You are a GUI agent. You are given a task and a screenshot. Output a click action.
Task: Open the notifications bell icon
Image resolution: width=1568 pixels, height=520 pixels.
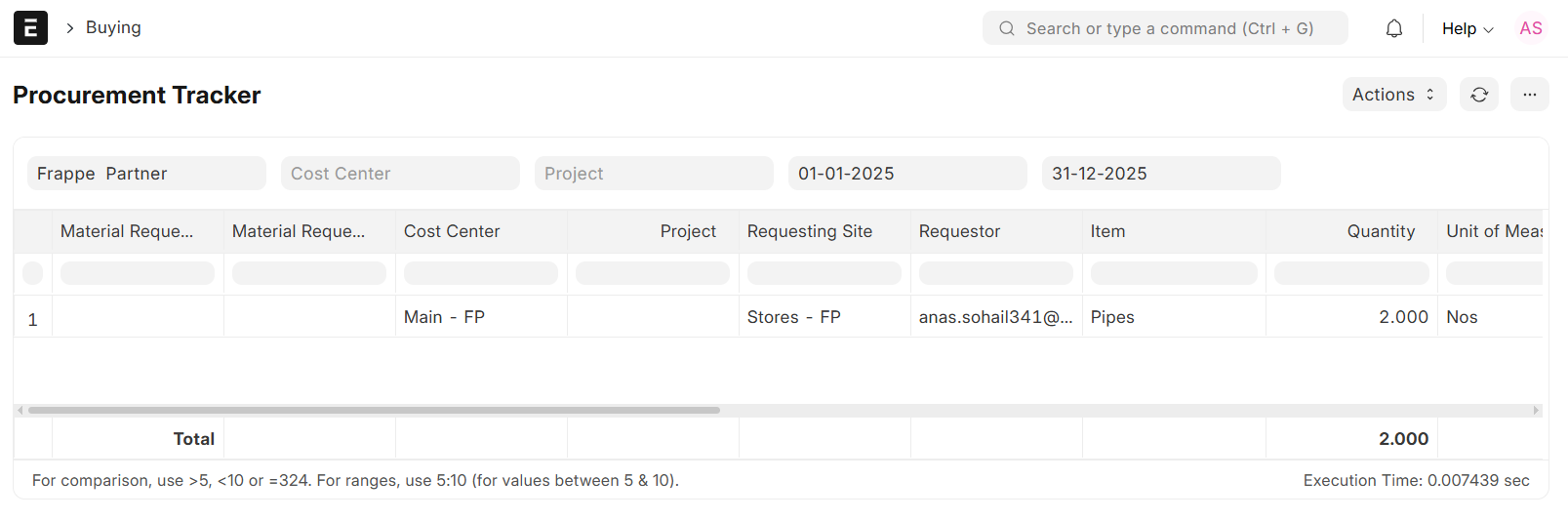tap(1394, 28)
